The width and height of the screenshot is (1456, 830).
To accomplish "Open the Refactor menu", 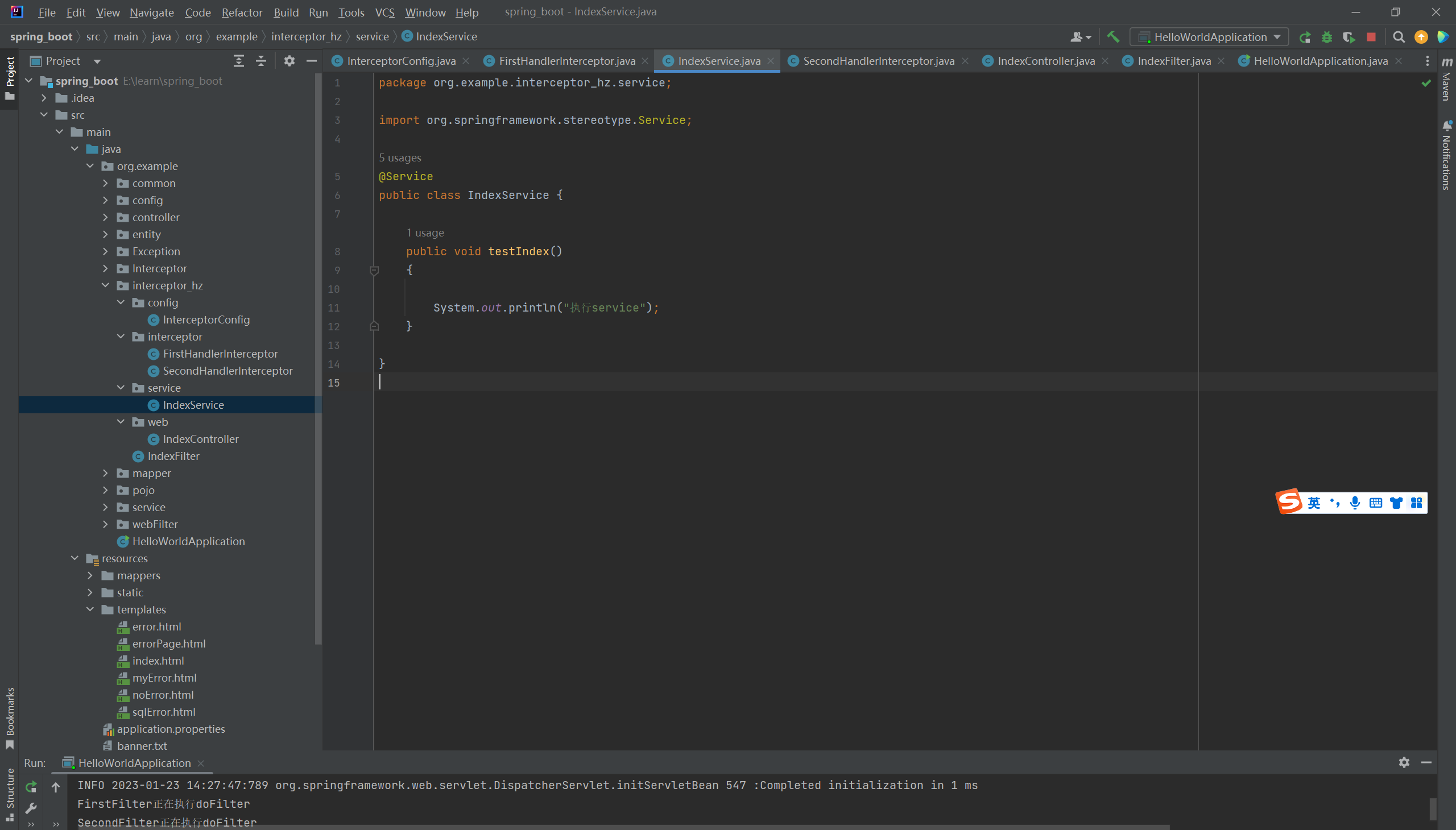I will point(242,12).
